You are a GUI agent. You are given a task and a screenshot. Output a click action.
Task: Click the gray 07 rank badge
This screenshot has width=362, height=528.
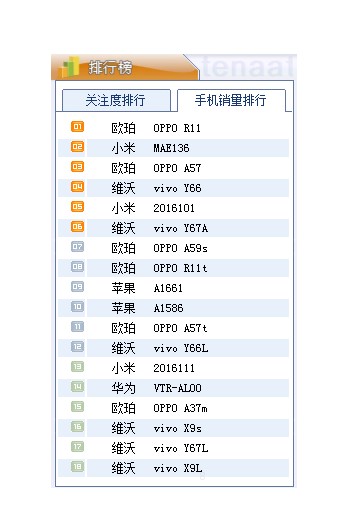[x=77, y=247]
